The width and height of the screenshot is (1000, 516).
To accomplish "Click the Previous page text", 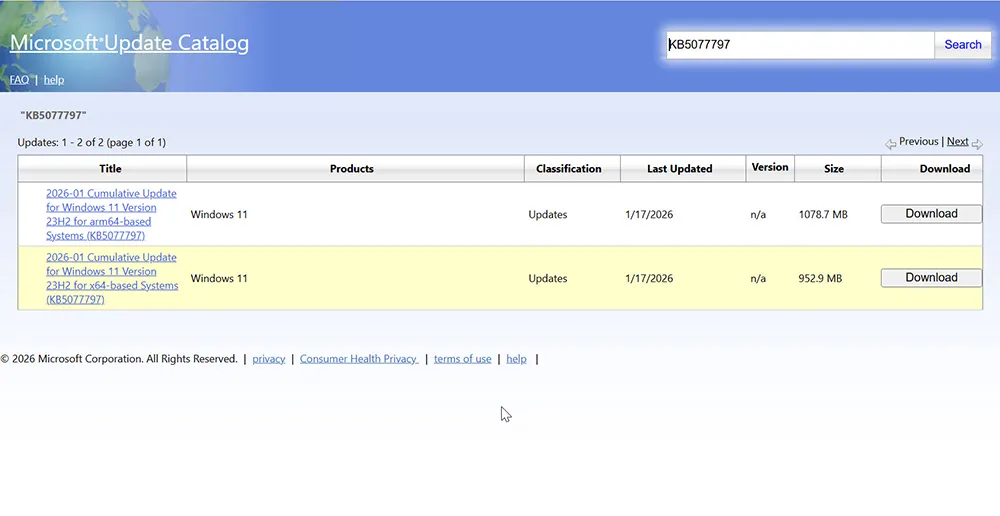I will (x=918, y=142).
